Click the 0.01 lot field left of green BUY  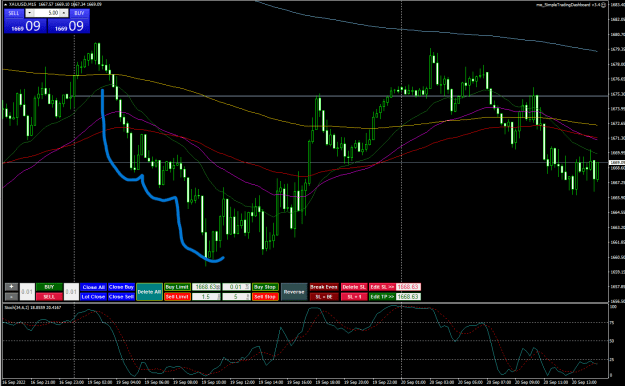click(27, 292)
